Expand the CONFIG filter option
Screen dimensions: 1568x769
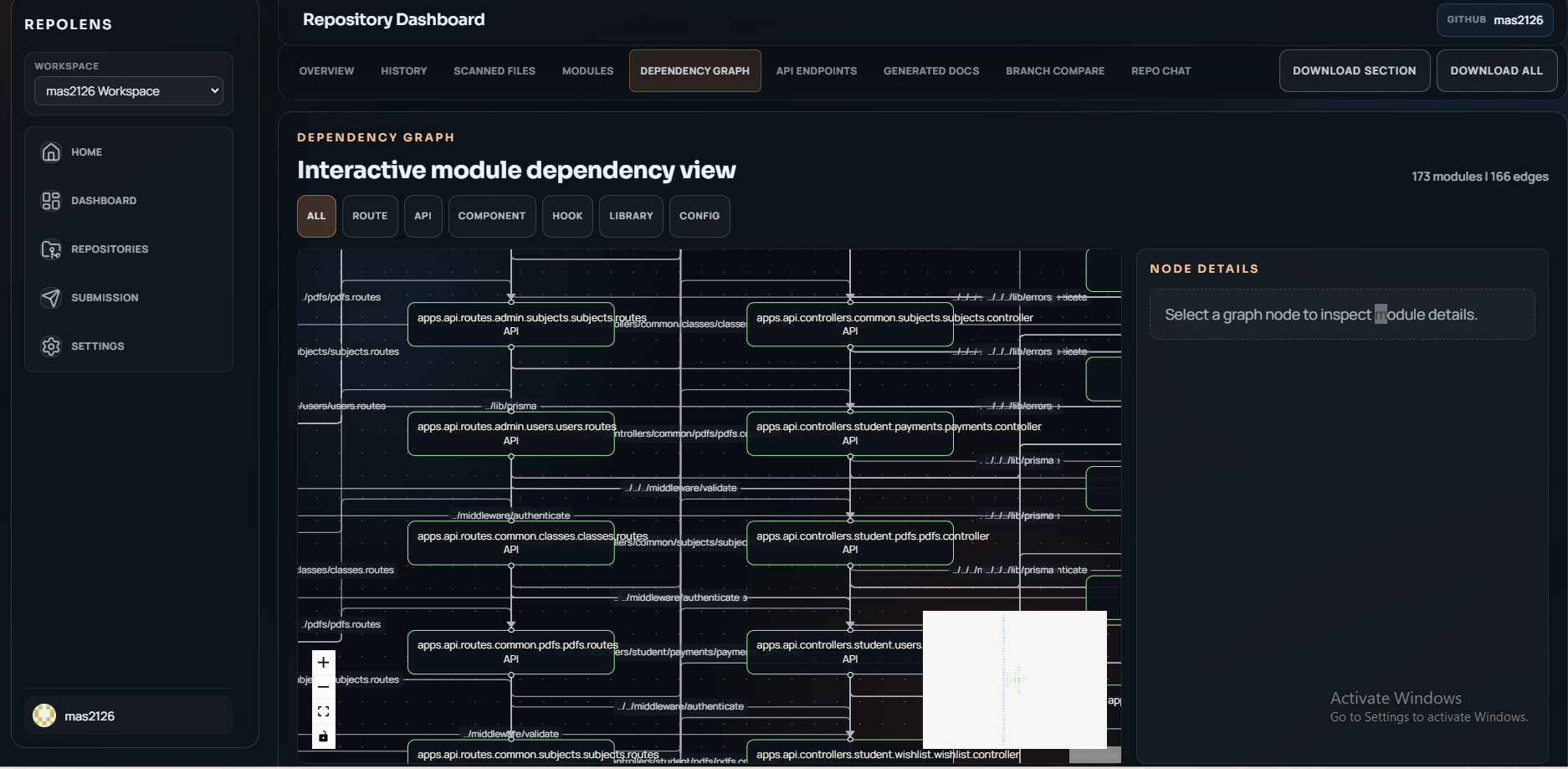coord(699,216)
